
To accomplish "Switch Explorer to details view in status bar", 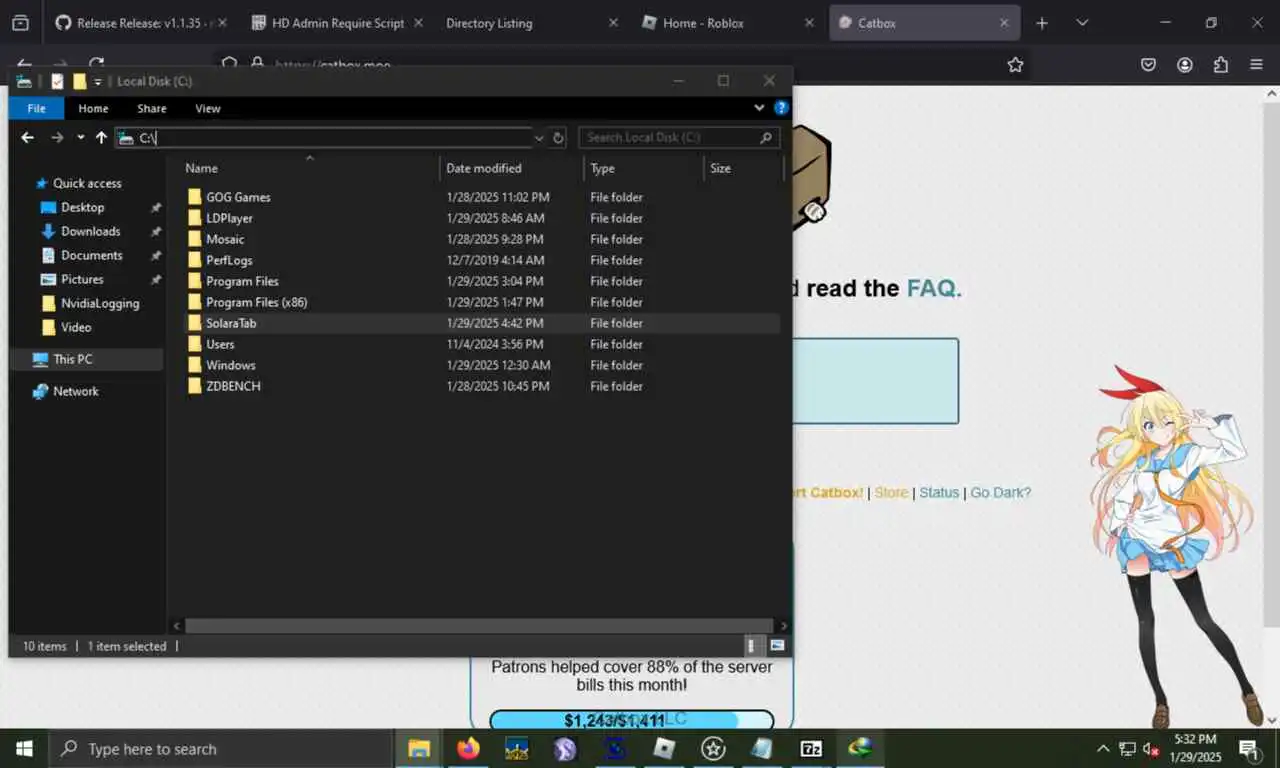I will pyautogui.click(x=751, y=646).
